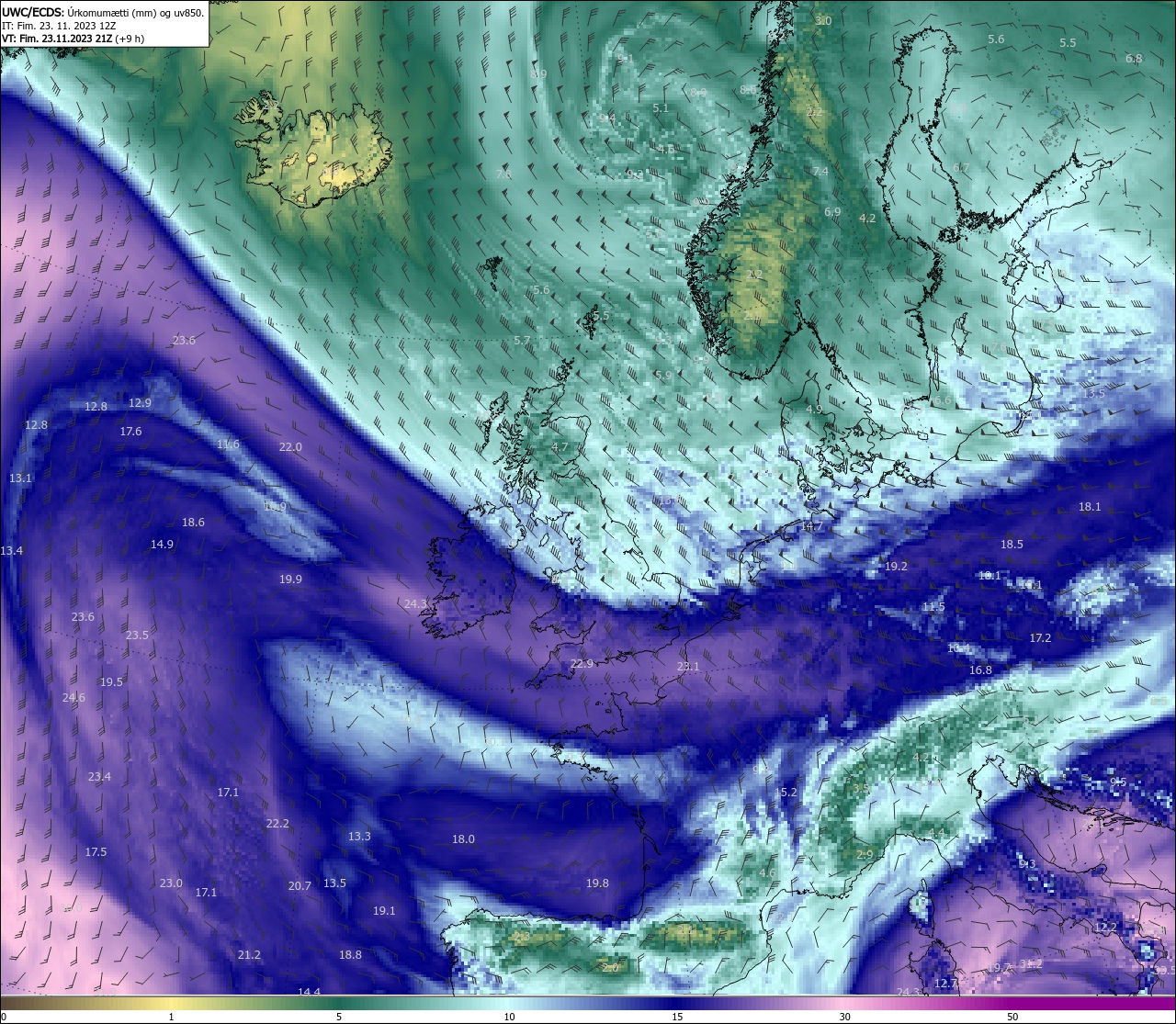Click the map value "18.6"
The width and height of the screenshot is (1176, 1024).
tap(193, 522)
